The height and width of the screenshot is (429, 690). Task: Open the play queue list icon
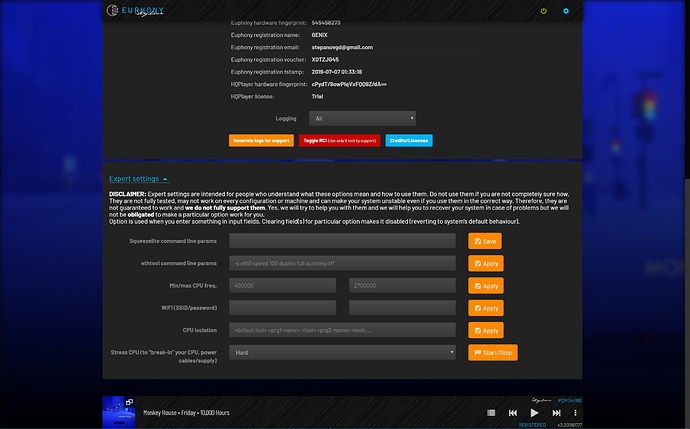[491, 413]
